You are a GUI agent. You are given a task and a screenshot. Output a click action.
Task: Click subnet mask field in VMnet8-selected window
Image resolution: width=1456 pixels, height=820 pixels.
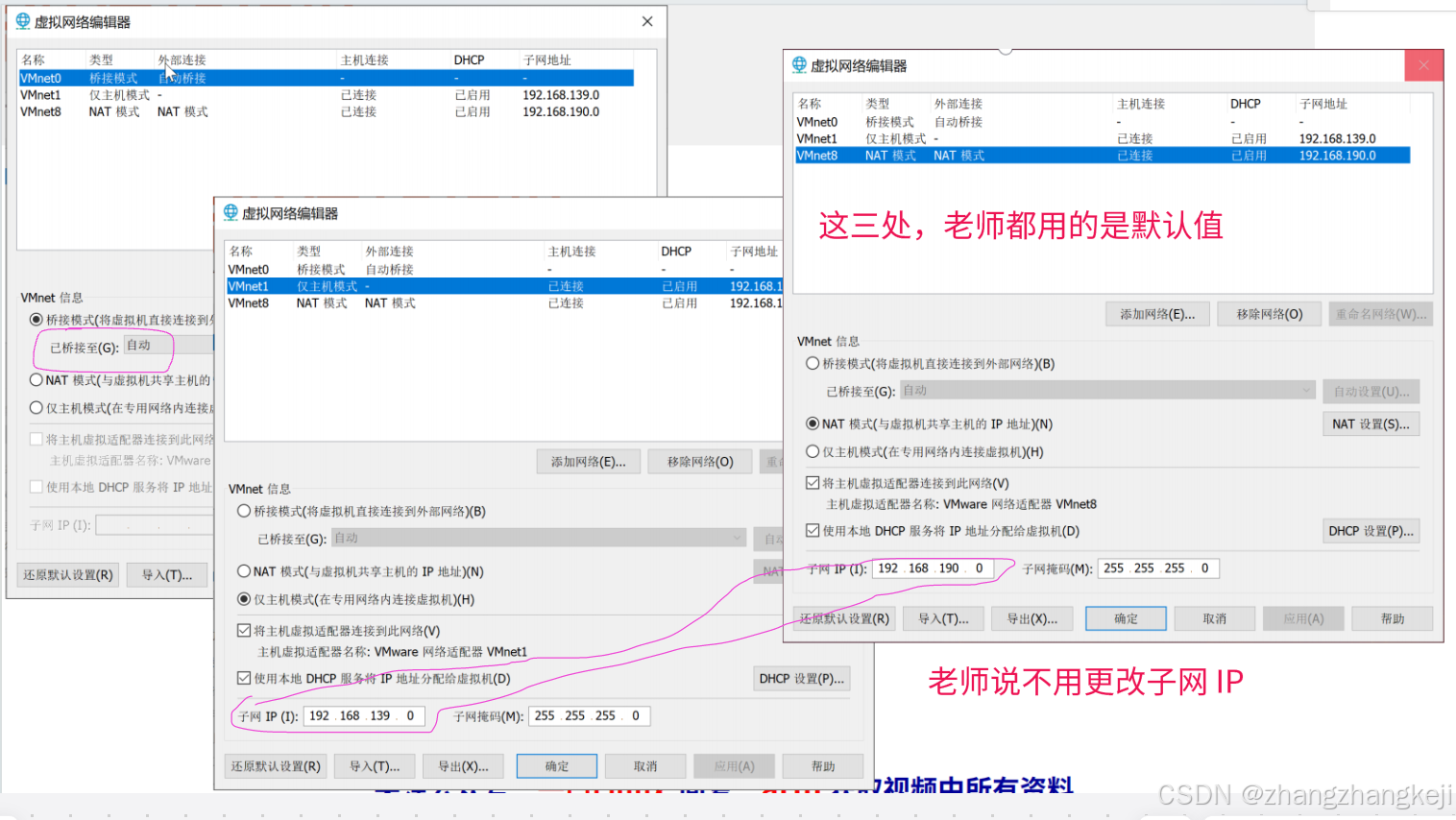tap(1158, 568)
